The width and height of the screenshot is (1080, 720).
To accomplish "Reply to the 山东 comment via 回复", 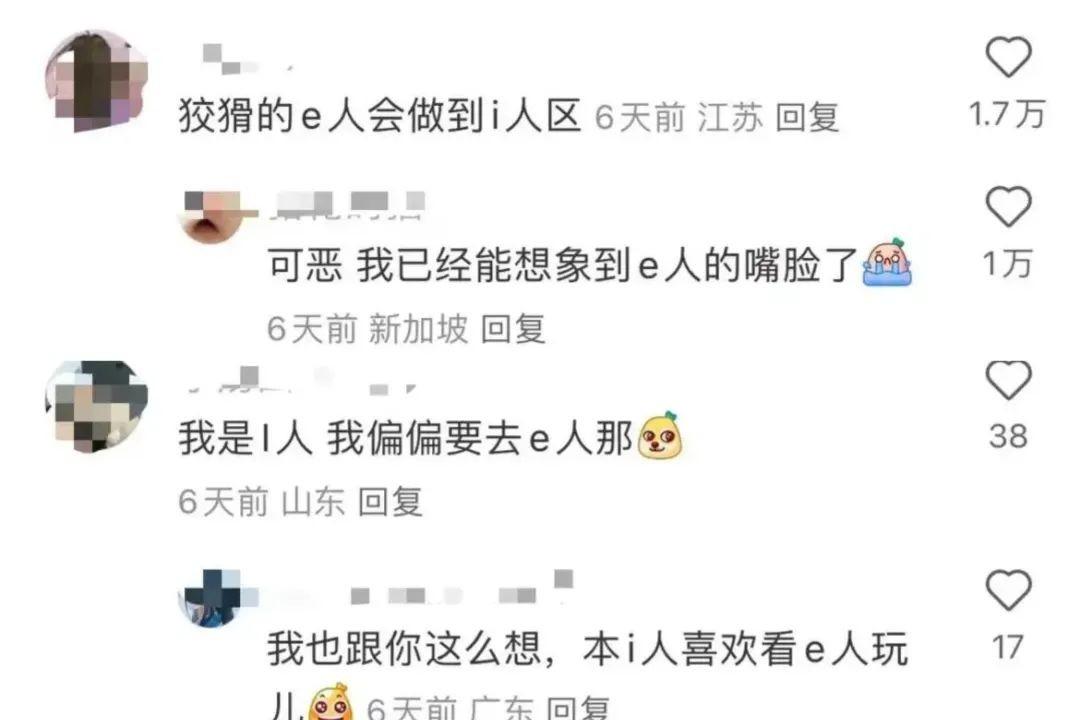I will (391, 501).
